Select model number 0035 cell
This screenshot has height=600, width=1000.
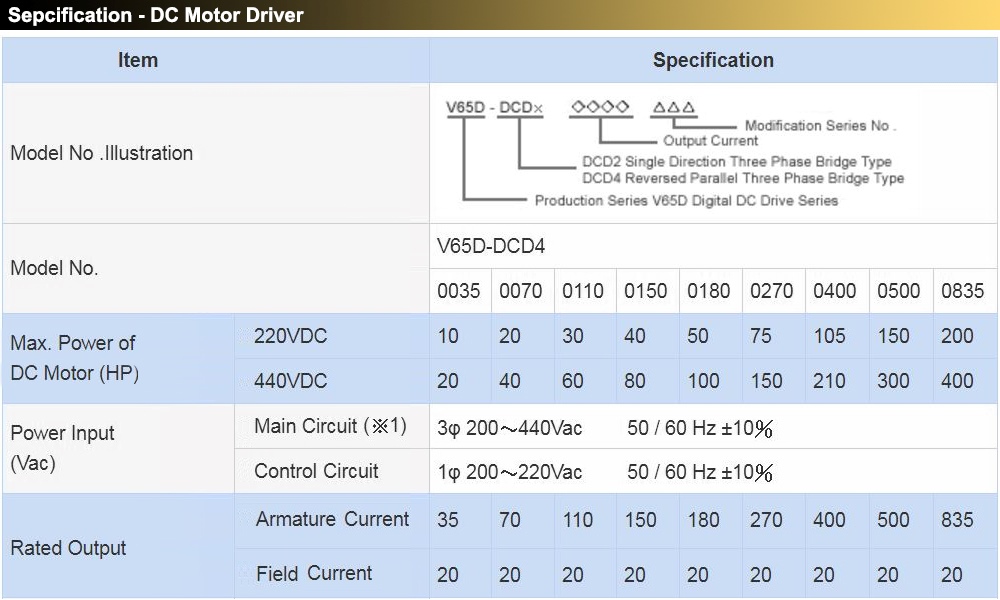click(x=459, y=291)
